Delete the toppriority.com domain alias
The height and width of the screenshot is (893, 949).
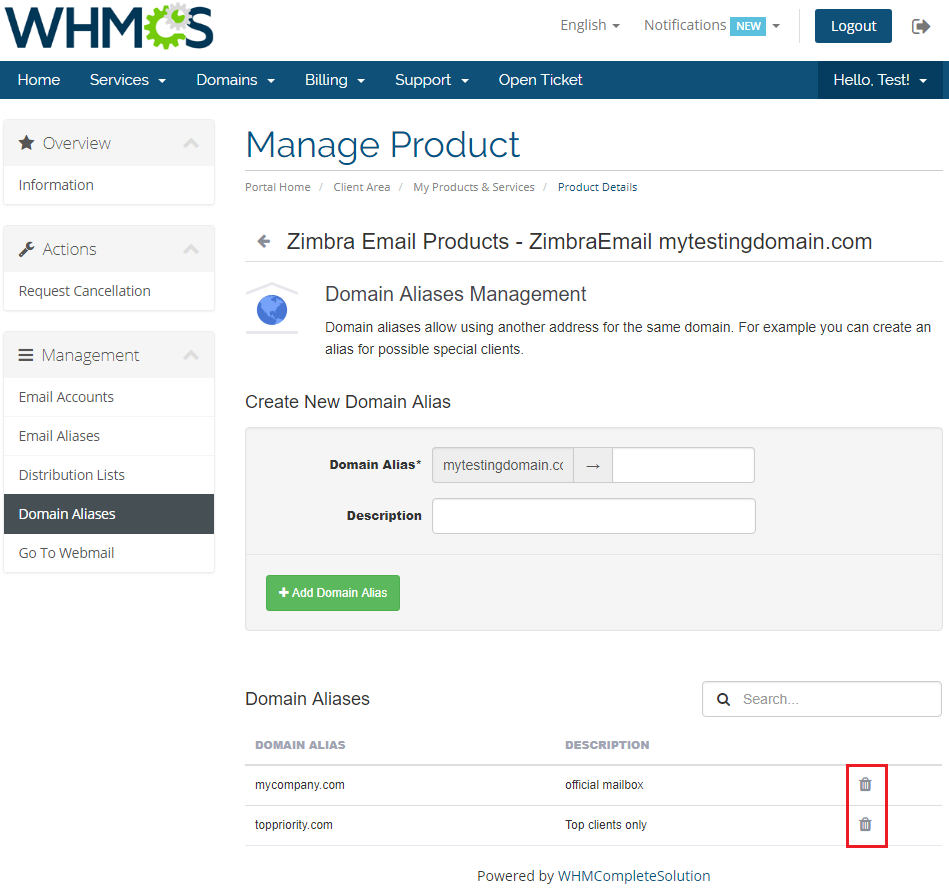pyautogui.click(x=865, y=825)
